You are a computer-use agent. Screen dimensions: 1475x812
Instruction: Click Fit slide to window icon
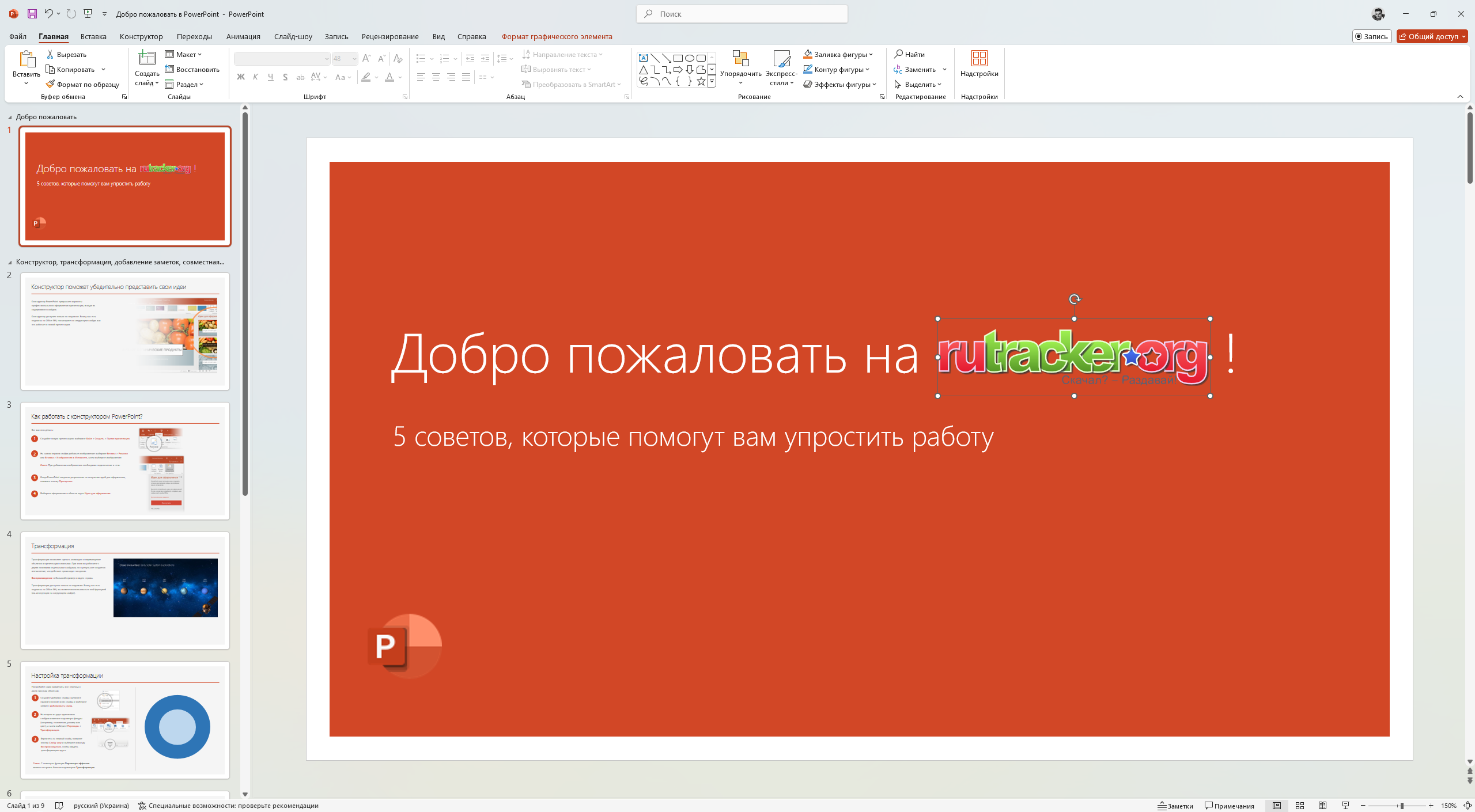[x=1468, y=806]
